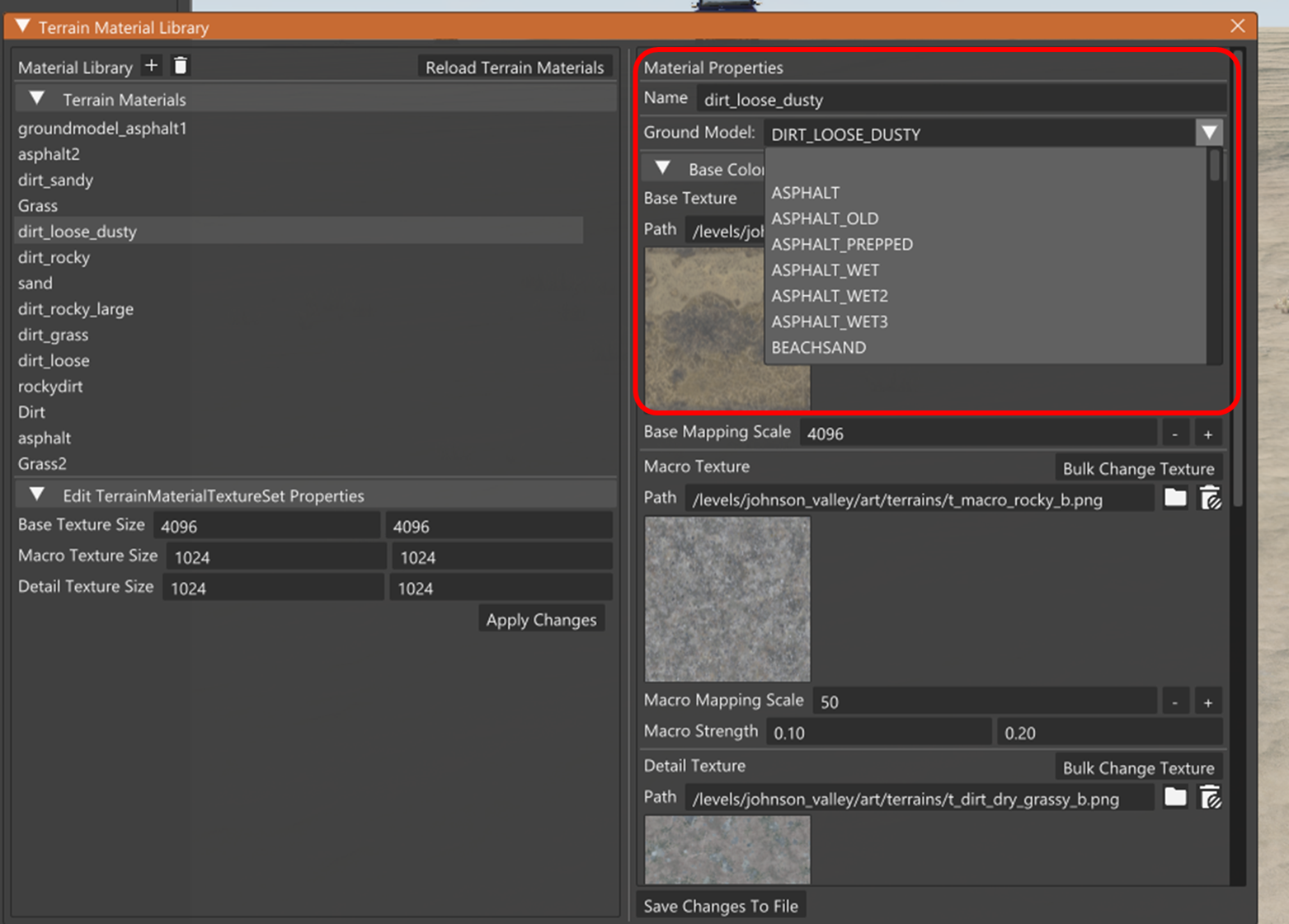The image size is (1289, 924).
Task: Increase Macro Mapping Scale with plus
Action: tap(1208, 701)
